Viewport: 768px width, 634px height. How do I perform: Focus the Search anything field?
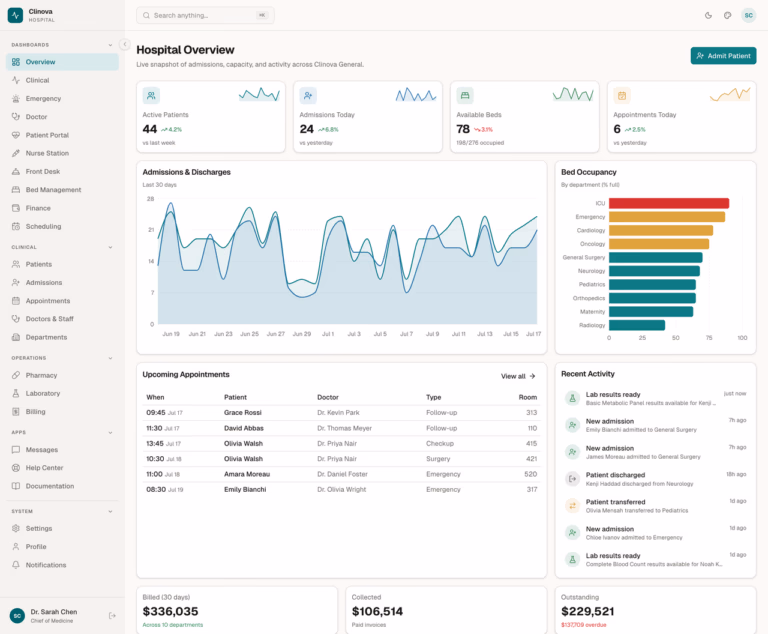tap(205, 15)
